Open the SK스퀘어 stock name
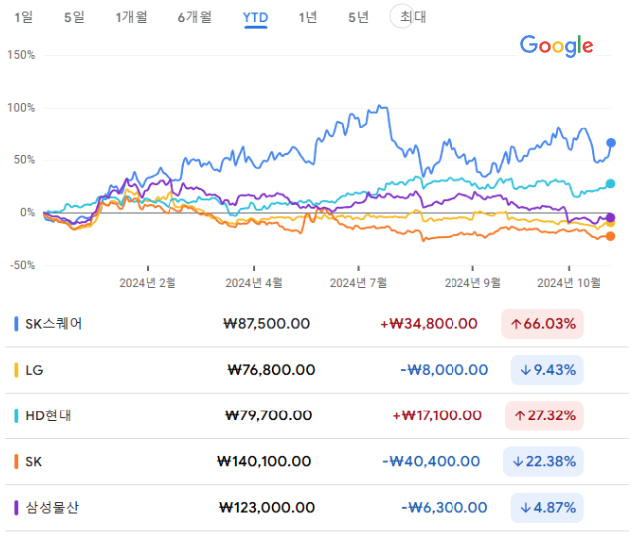The height and width of the screenshot is (536, 642). 54,324
